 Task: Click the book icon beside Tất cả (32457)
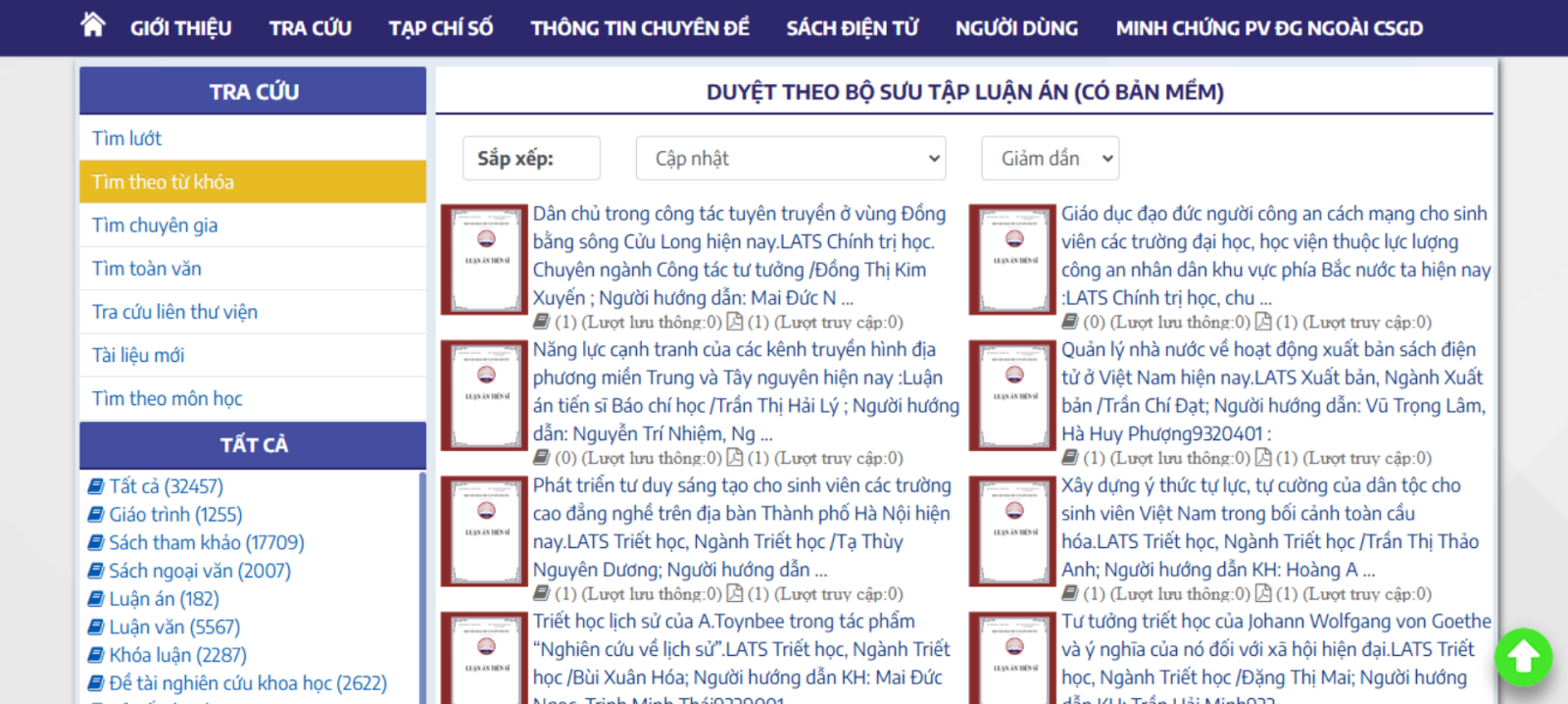coord(96,486)
